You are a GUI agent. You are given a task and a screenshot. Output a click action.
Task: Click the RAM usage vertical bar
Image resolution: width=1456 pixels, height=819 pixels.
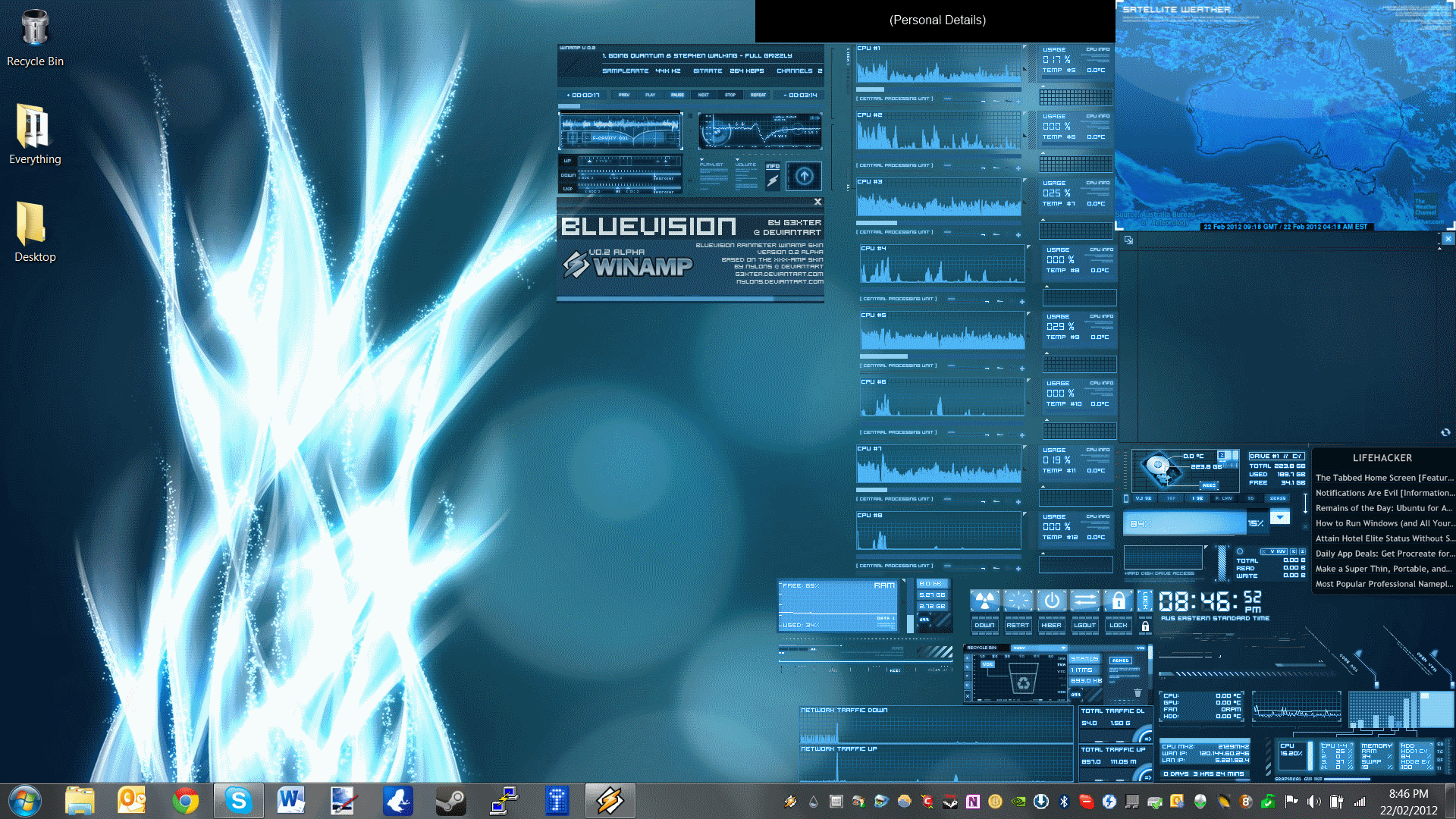[910, 605]
